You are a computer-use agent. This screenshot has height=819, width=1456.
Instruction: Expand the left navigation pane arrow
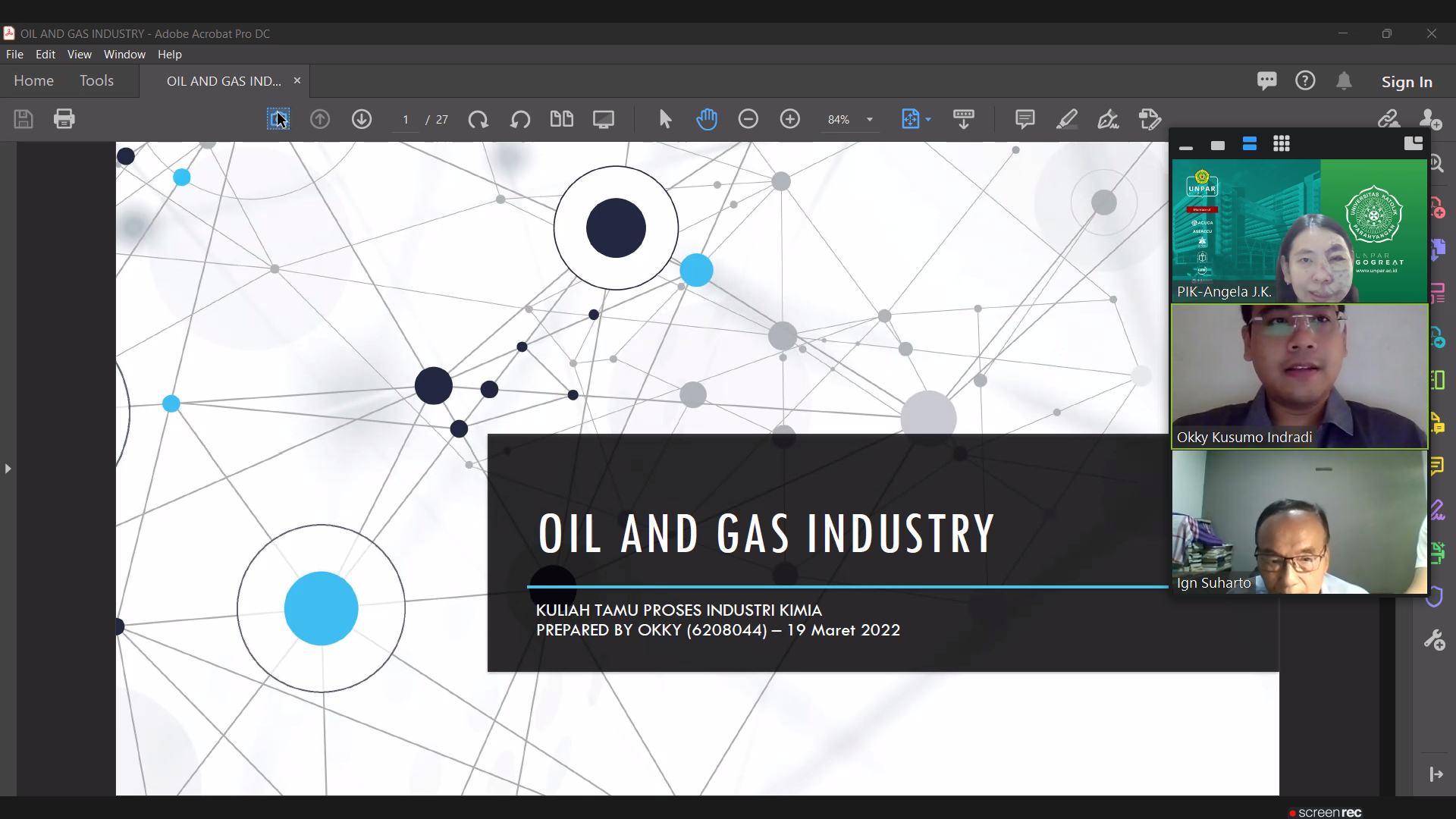[x=8, y=469]
